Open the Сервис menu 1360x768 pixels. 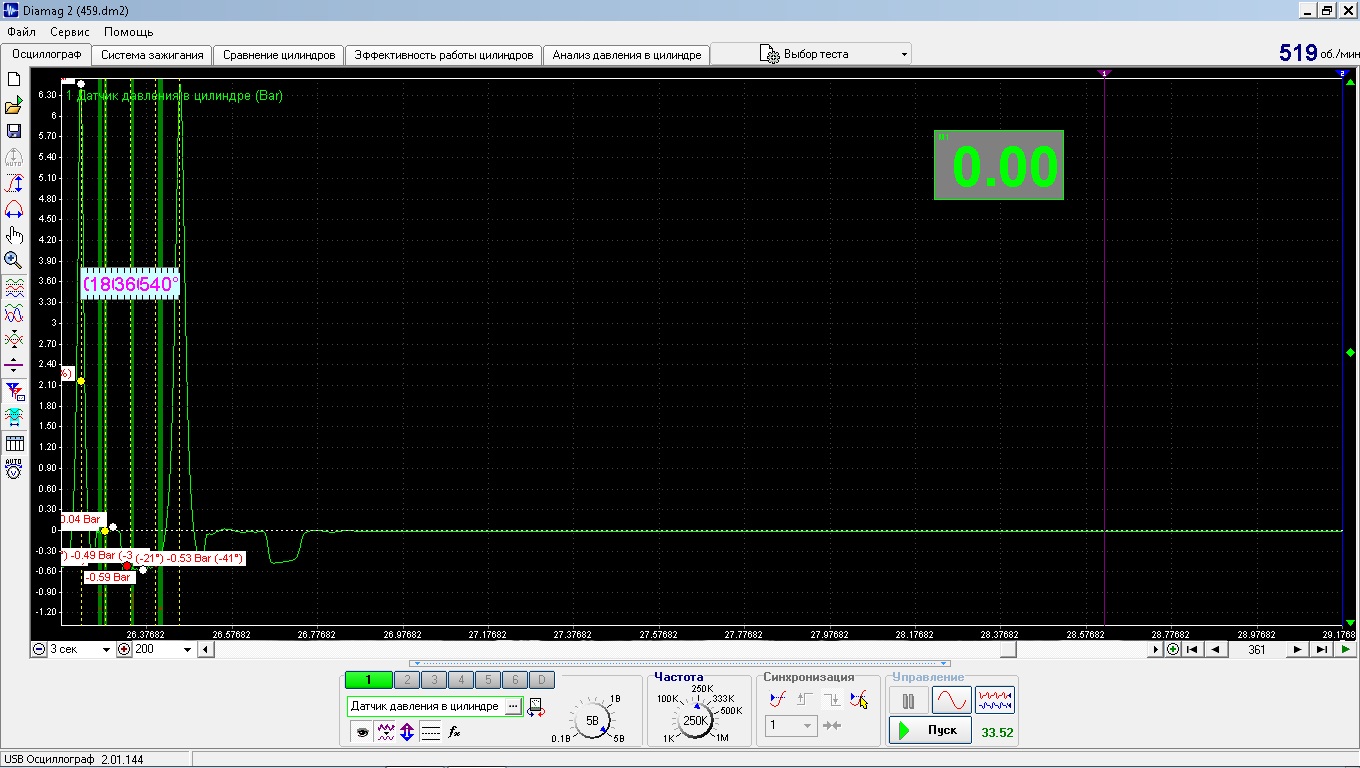pyautogui.click(x=70, y=32)
